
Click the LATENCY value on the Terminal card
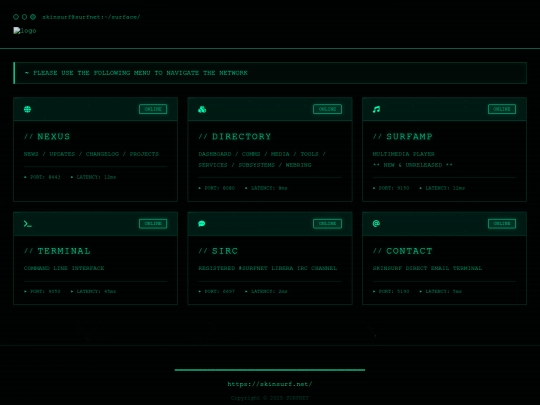point(93,291)
